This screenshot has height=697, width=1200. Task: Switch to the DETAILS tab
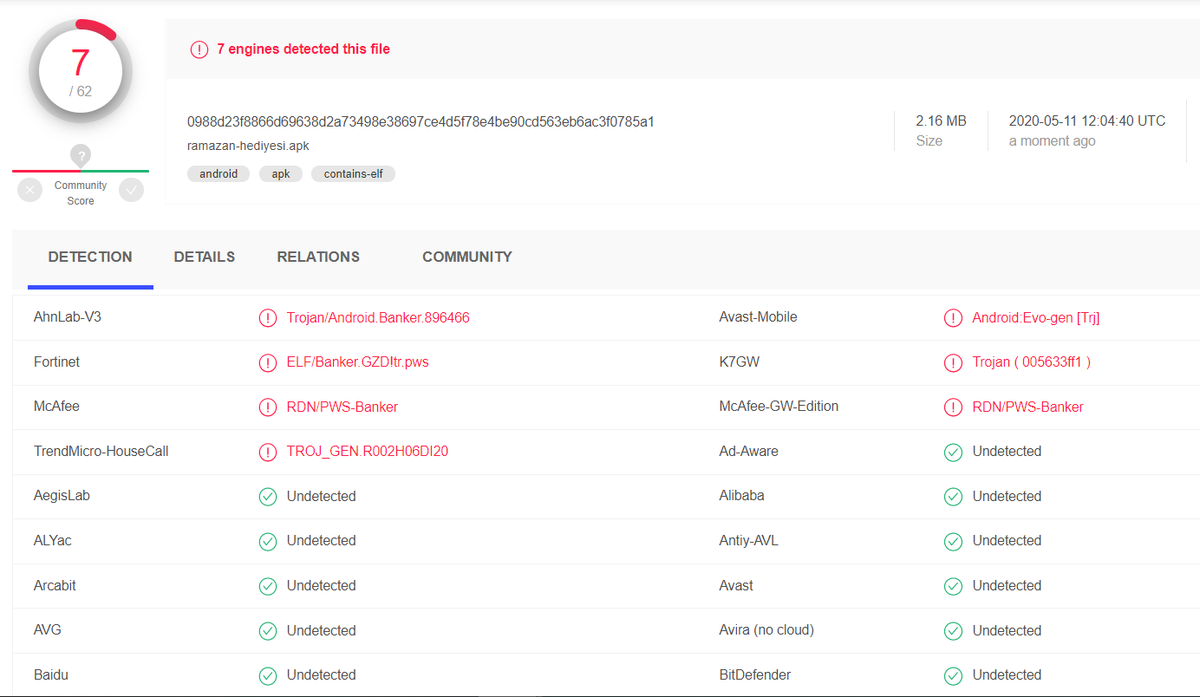coord(204,257)
